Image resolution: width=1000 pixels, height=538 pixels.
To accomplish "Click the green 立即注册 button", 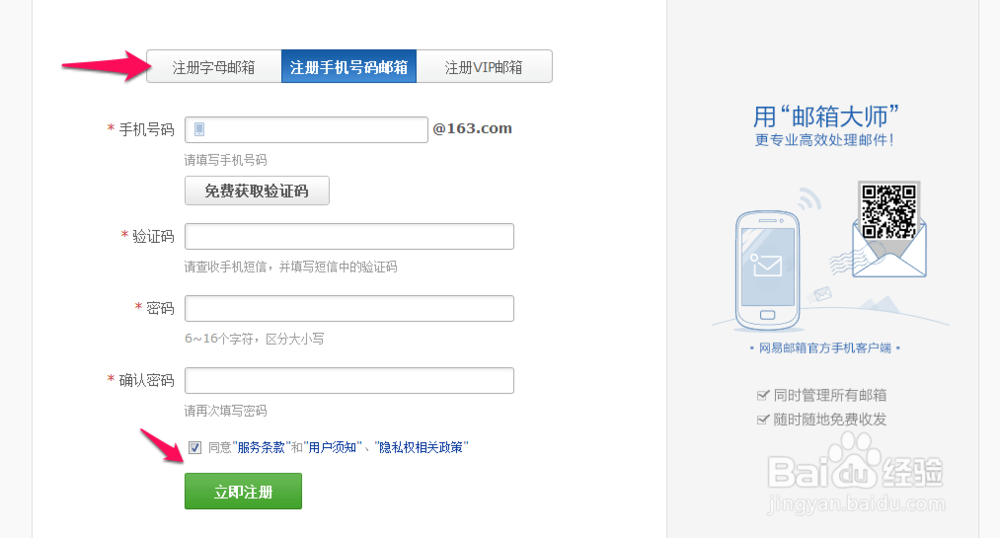I will point(243,491).
